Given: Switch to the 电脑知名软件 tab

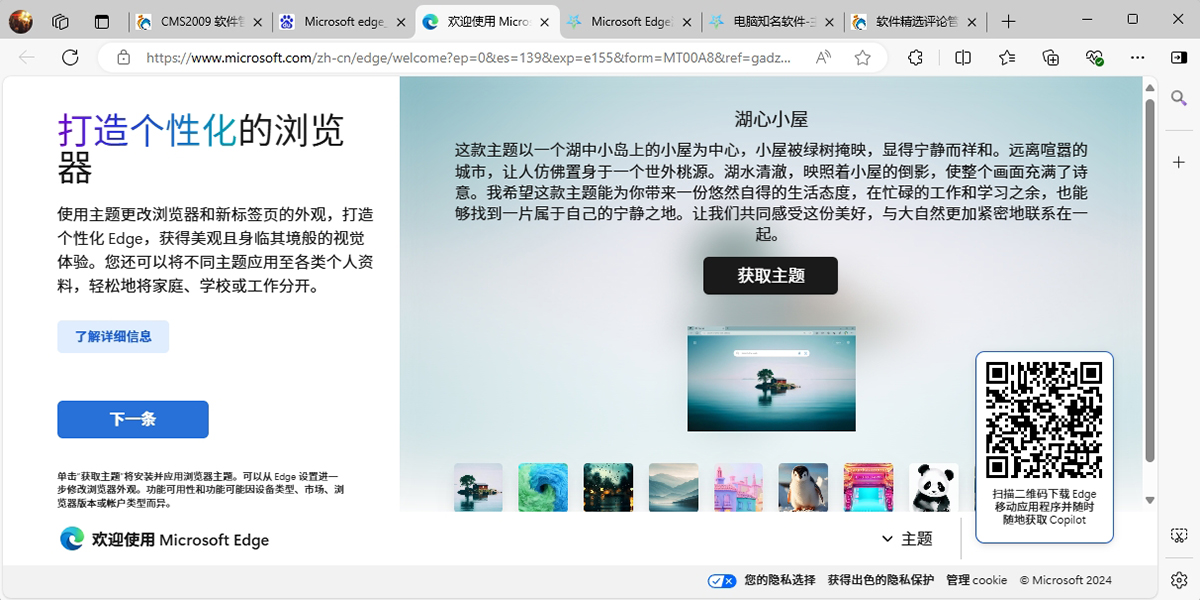Looking at the screenshot, I should click(x=773, y=21).
